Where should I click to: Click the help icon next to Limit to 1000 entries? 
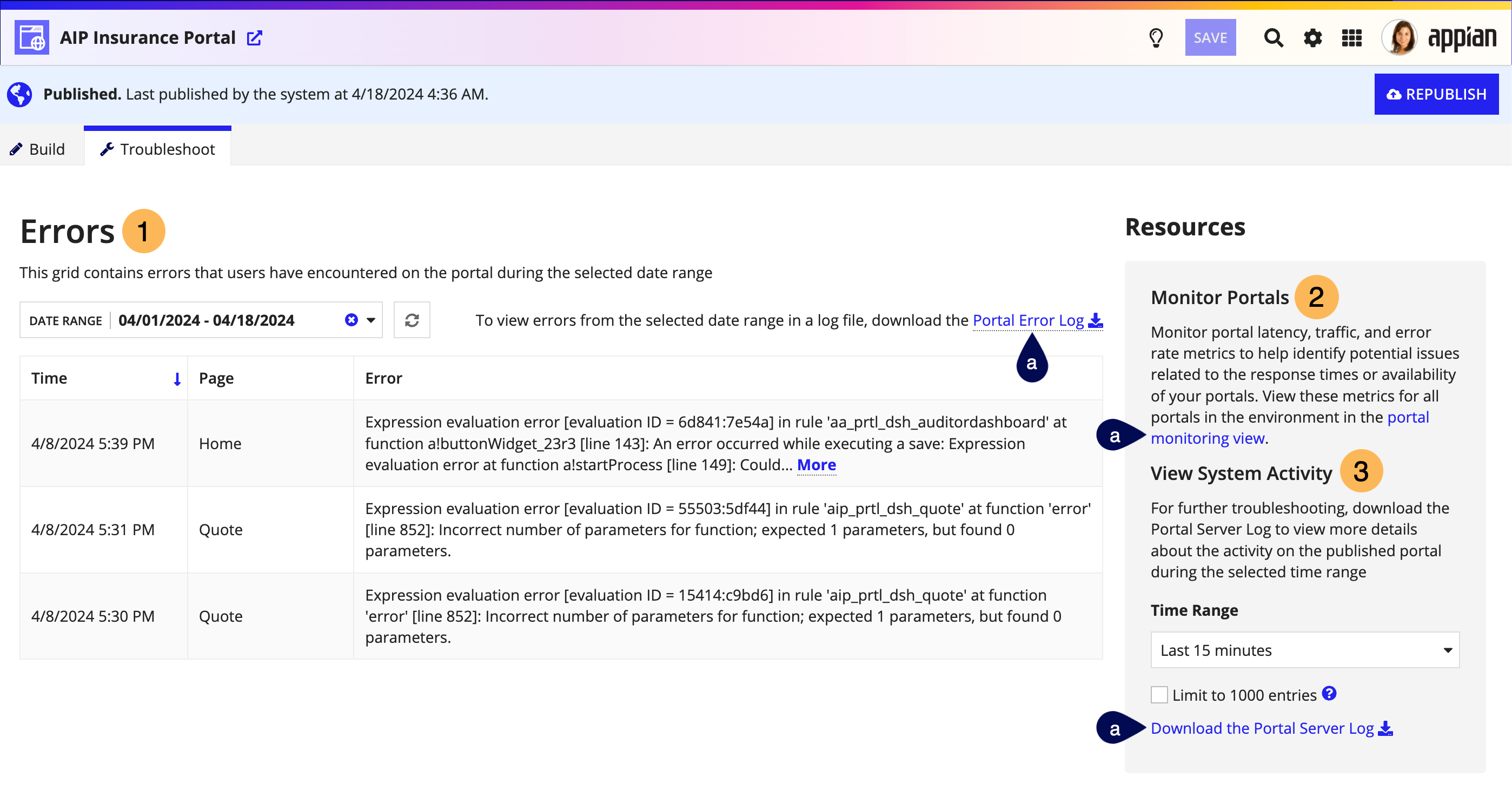pyautogui.click(x=1329, y=694)
